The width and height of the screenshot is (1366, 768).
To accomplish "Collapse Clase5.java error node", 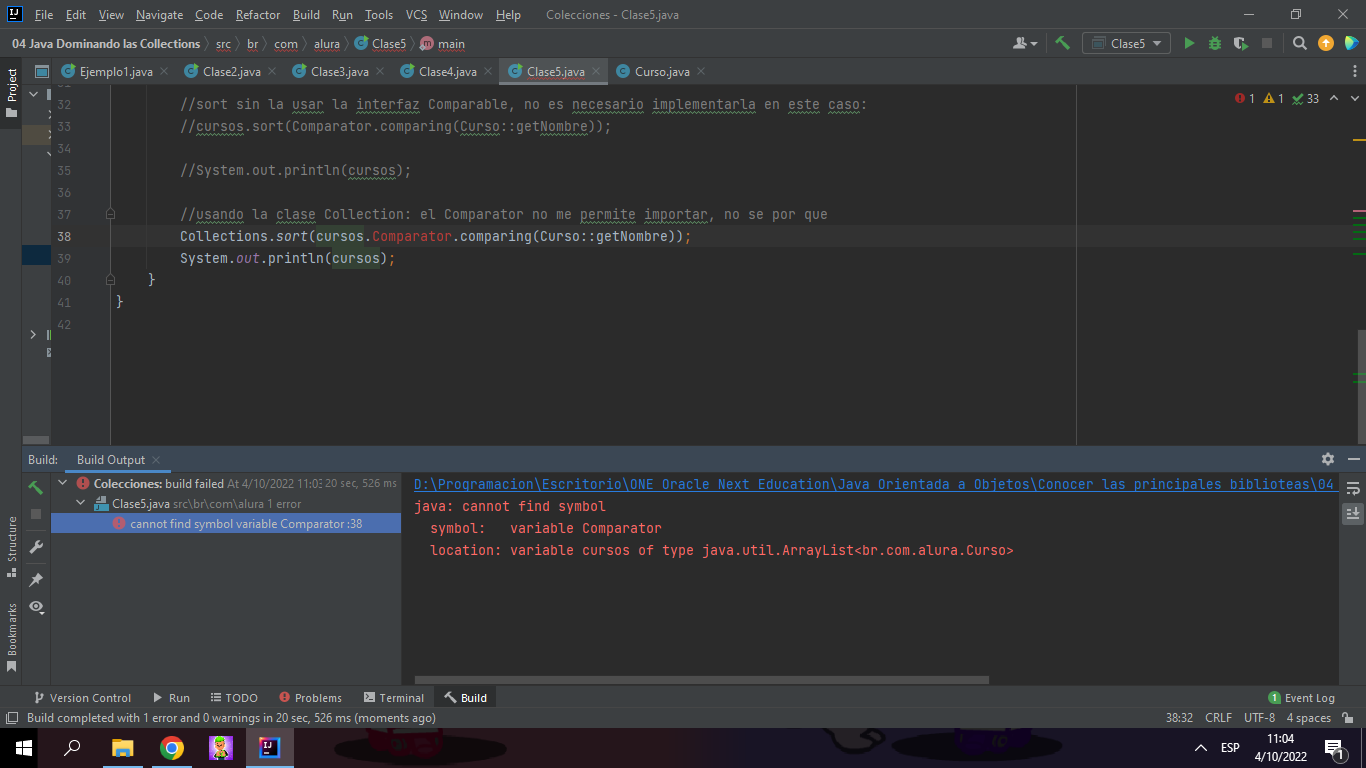I will point(81,504).
